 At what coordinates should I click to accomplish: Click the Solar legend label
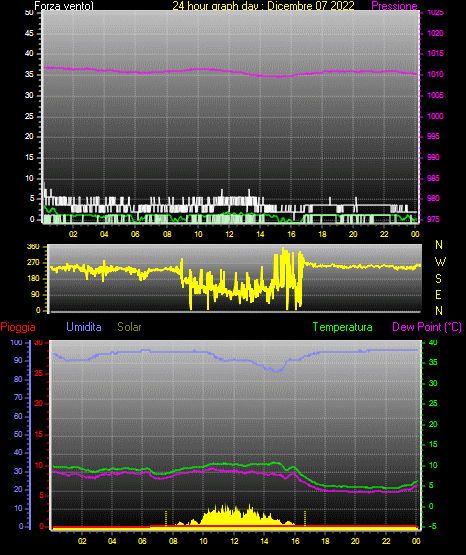[129, 327]
